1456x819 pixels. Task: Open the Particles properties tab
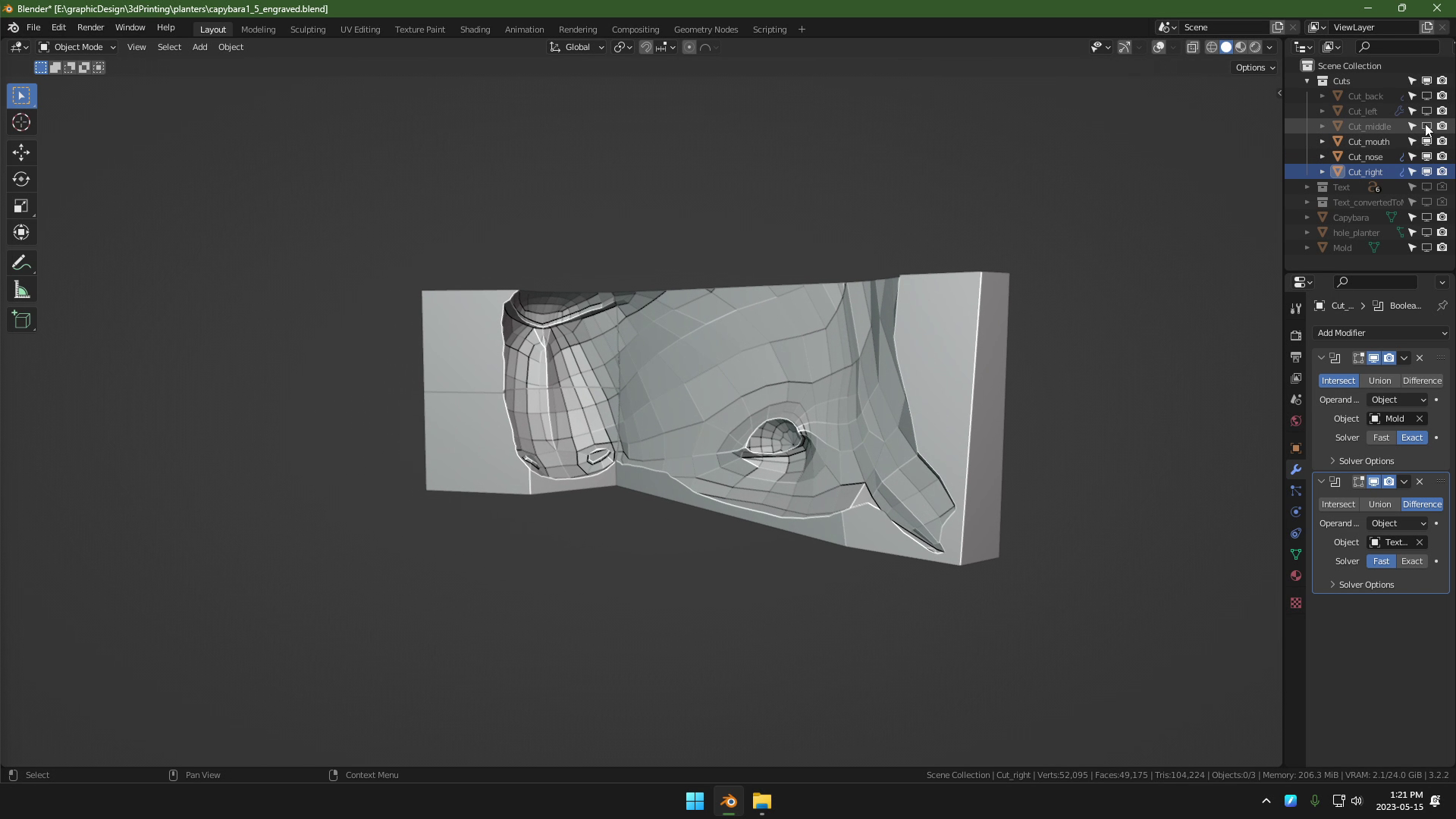pos(1296,491)
